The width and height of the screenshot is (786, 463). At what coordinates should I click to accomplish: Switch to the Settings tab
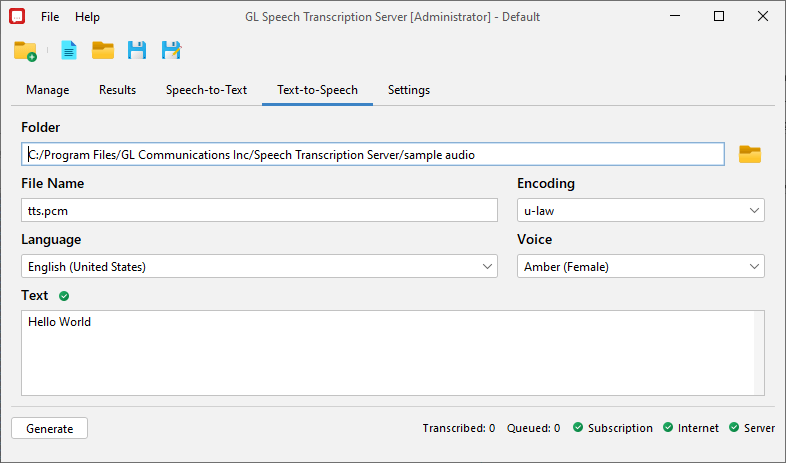tap(409, 90)
